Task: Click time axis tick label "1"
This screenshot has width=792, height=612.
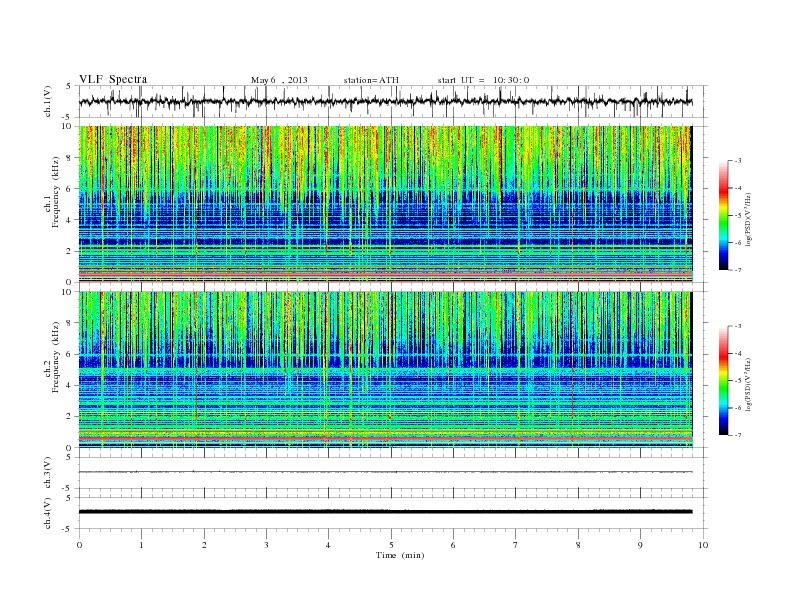Action: 142,545
